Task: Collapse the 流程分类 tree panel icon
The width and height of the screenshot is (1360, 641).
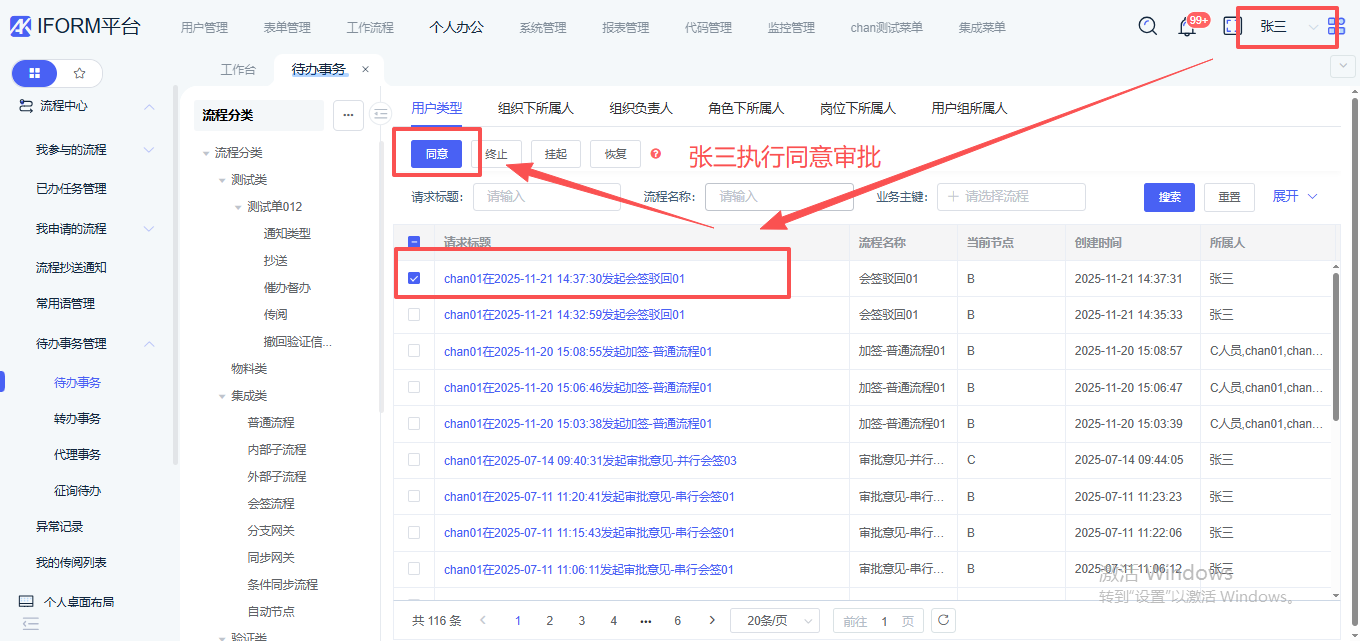Action: tap(379, 114)
